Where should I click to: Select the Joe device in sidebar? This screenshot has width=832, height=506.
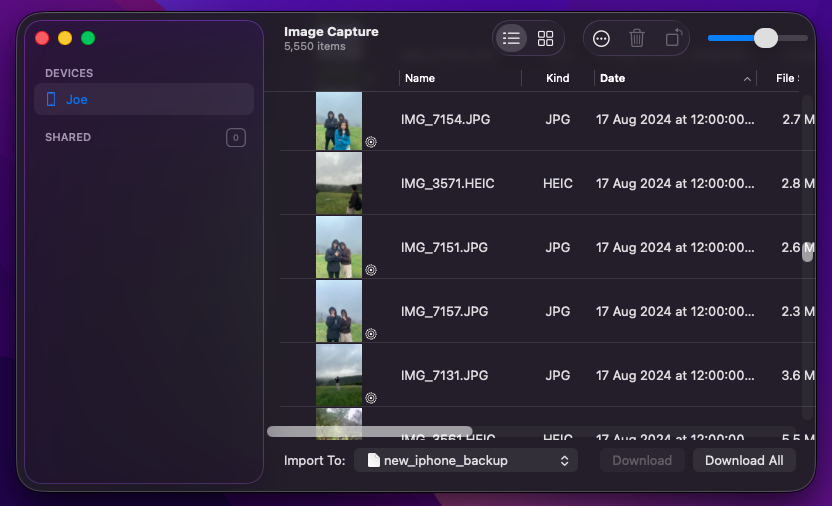tap(144, 99)
